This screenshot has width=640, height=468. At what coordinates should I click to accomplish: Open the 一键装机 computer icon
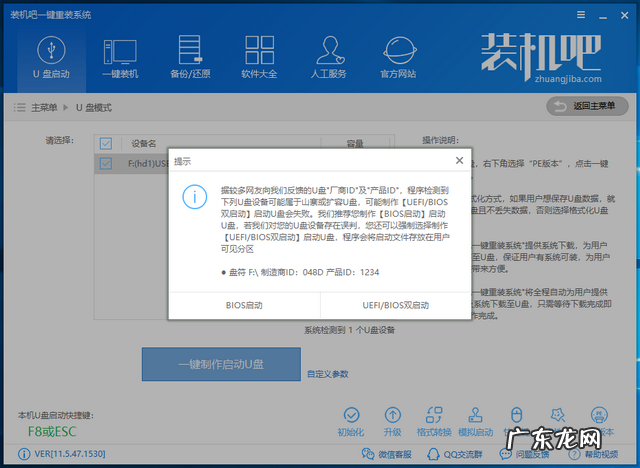(x=120, y=52)
